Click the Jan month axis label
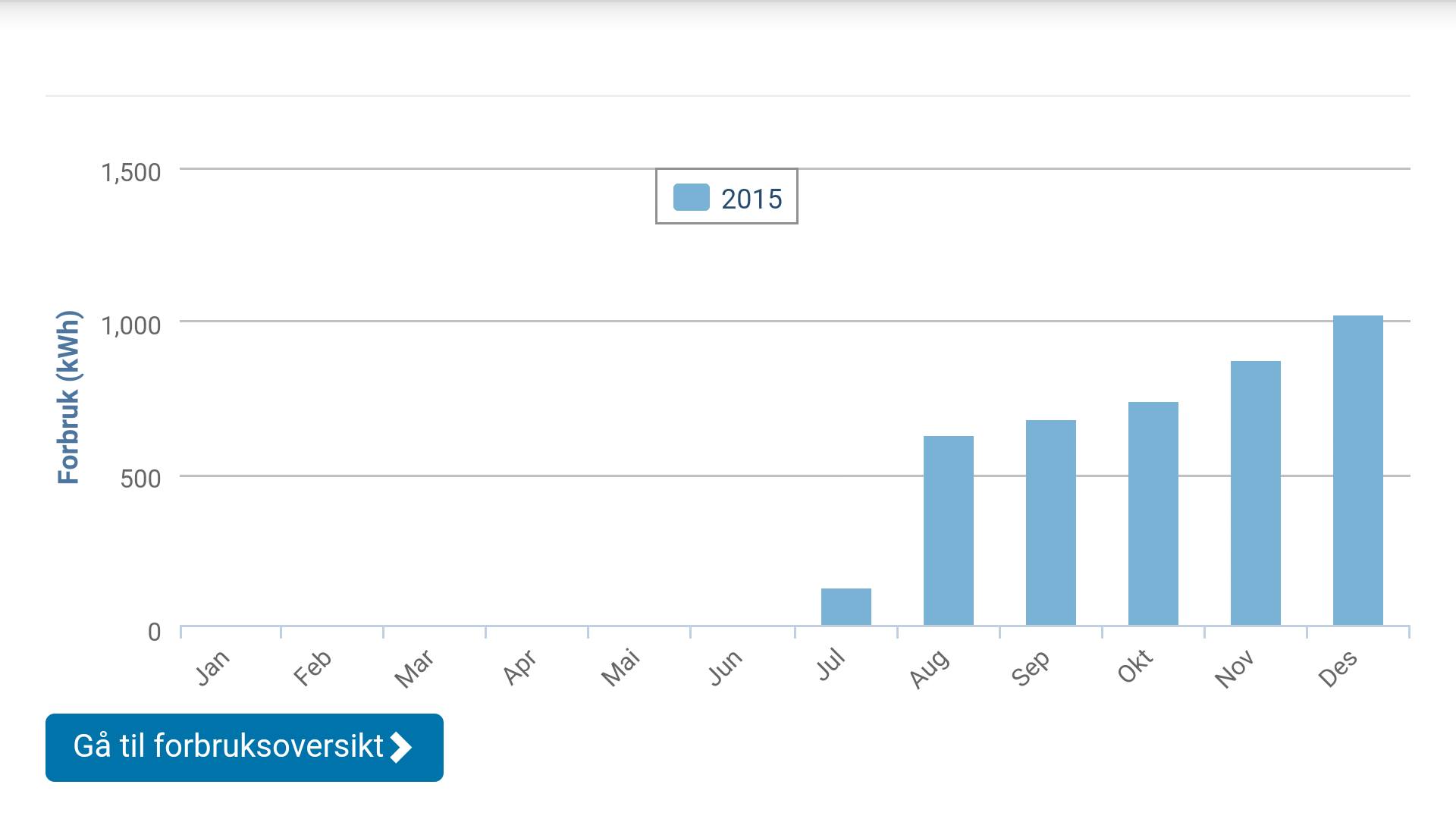This screenshot has height=819, width=1456. 212,667
